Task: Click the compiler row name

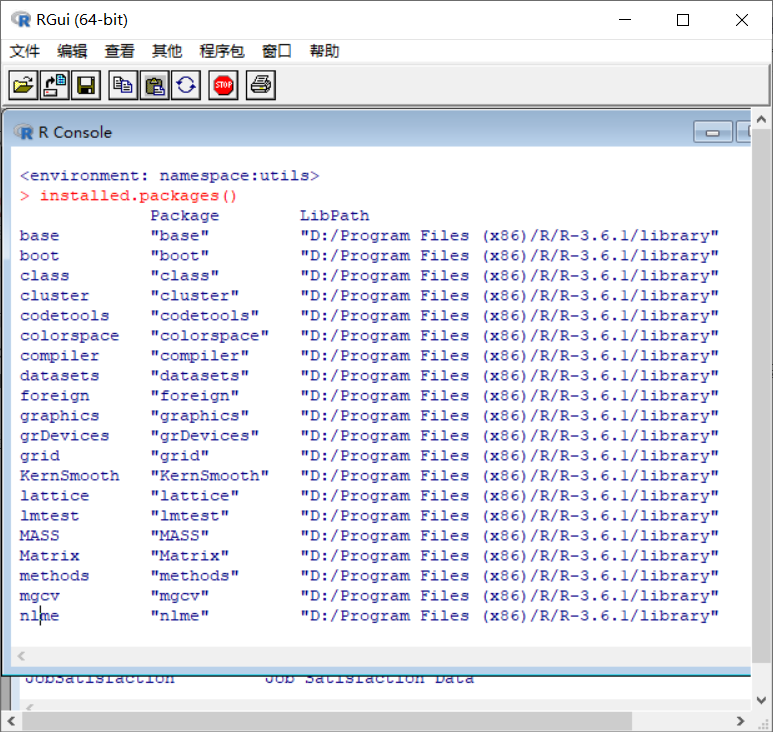Action: [x=60, y=355]
